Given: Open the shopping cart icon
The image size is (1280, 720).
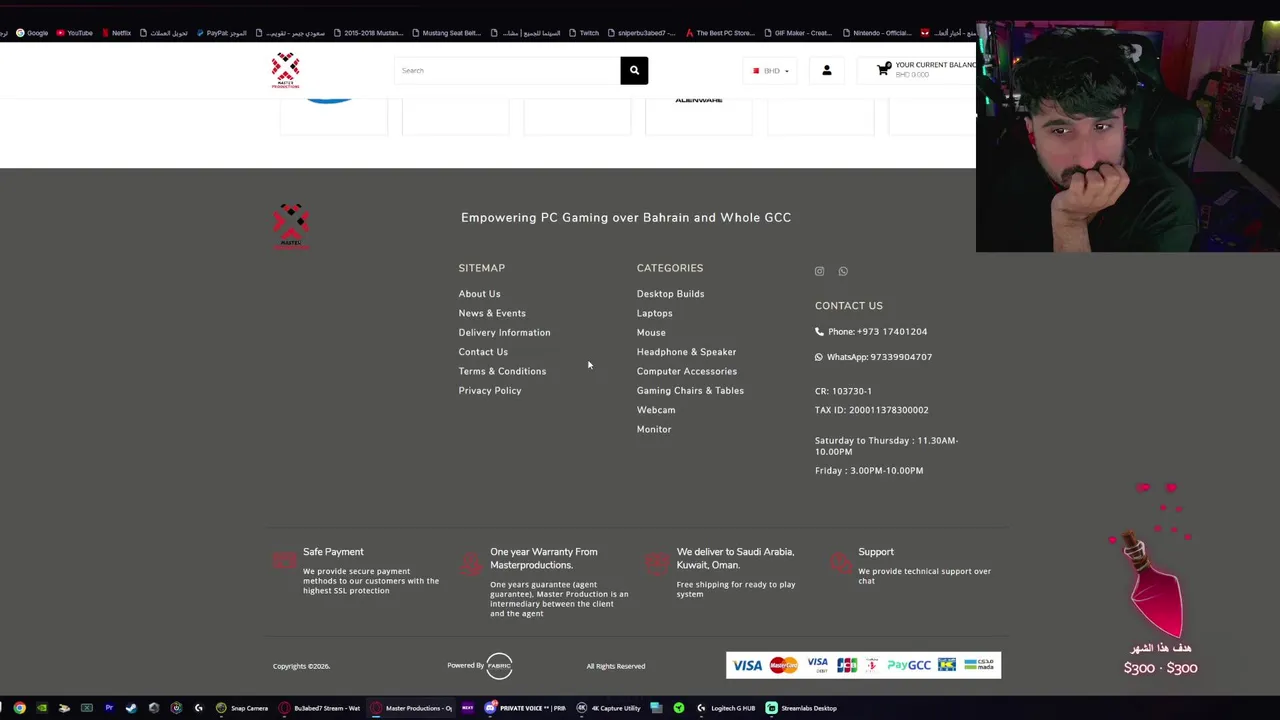Looking at the screenshot, I should [x=883, y=69].
